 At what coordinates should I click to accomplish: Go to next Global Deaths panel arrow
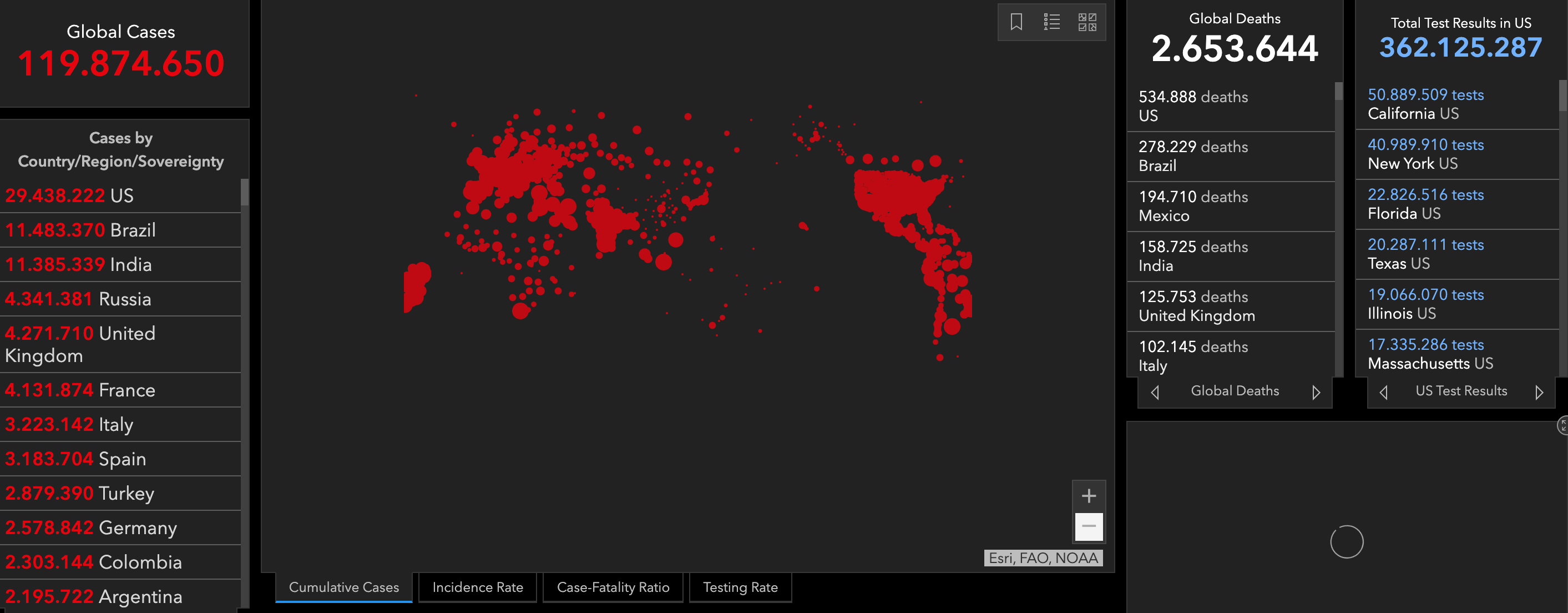pyautogui.click(x=1316, y=392)
